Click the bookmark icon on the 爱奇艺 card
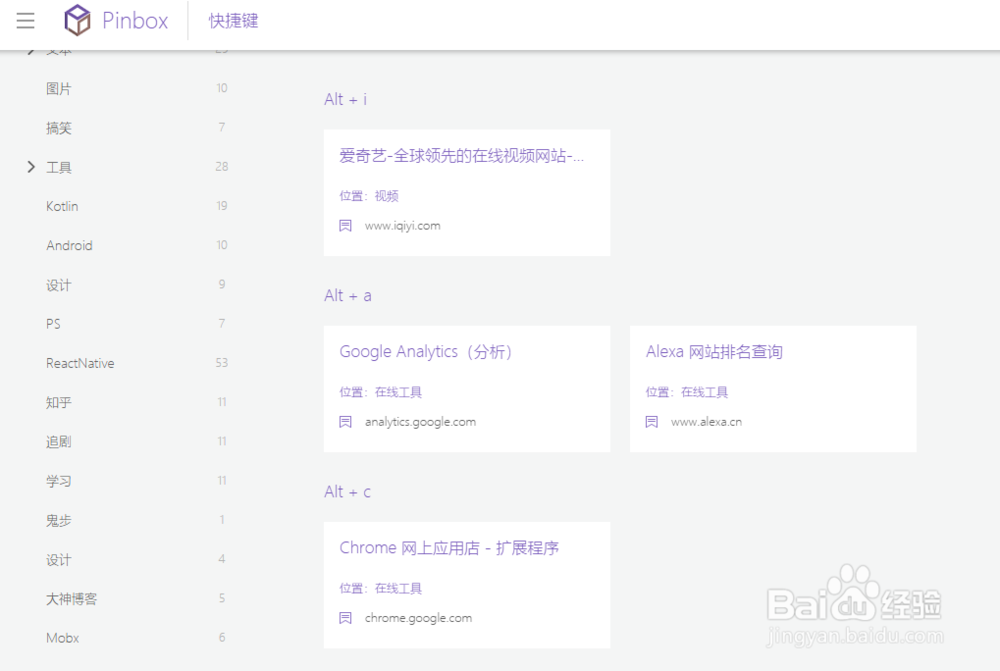The image size is (1000, 671). click(345, 225)
